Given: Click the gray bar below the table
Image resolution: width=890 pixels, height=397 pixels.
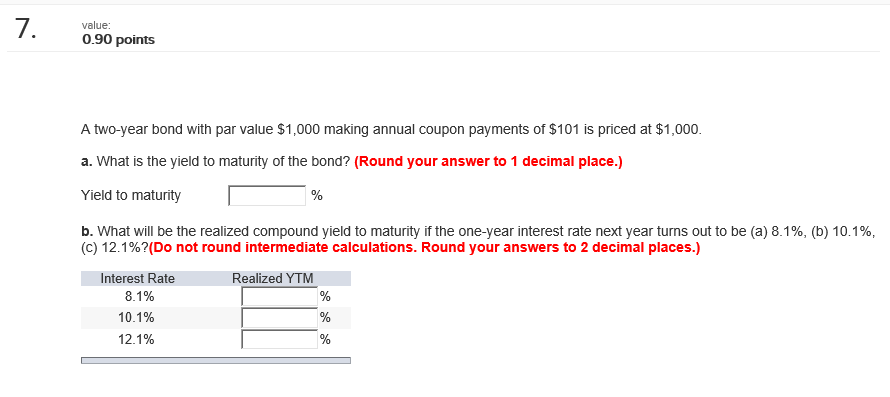Looking at the screenshot, I should pyautogui.click(x=216, y=360).
